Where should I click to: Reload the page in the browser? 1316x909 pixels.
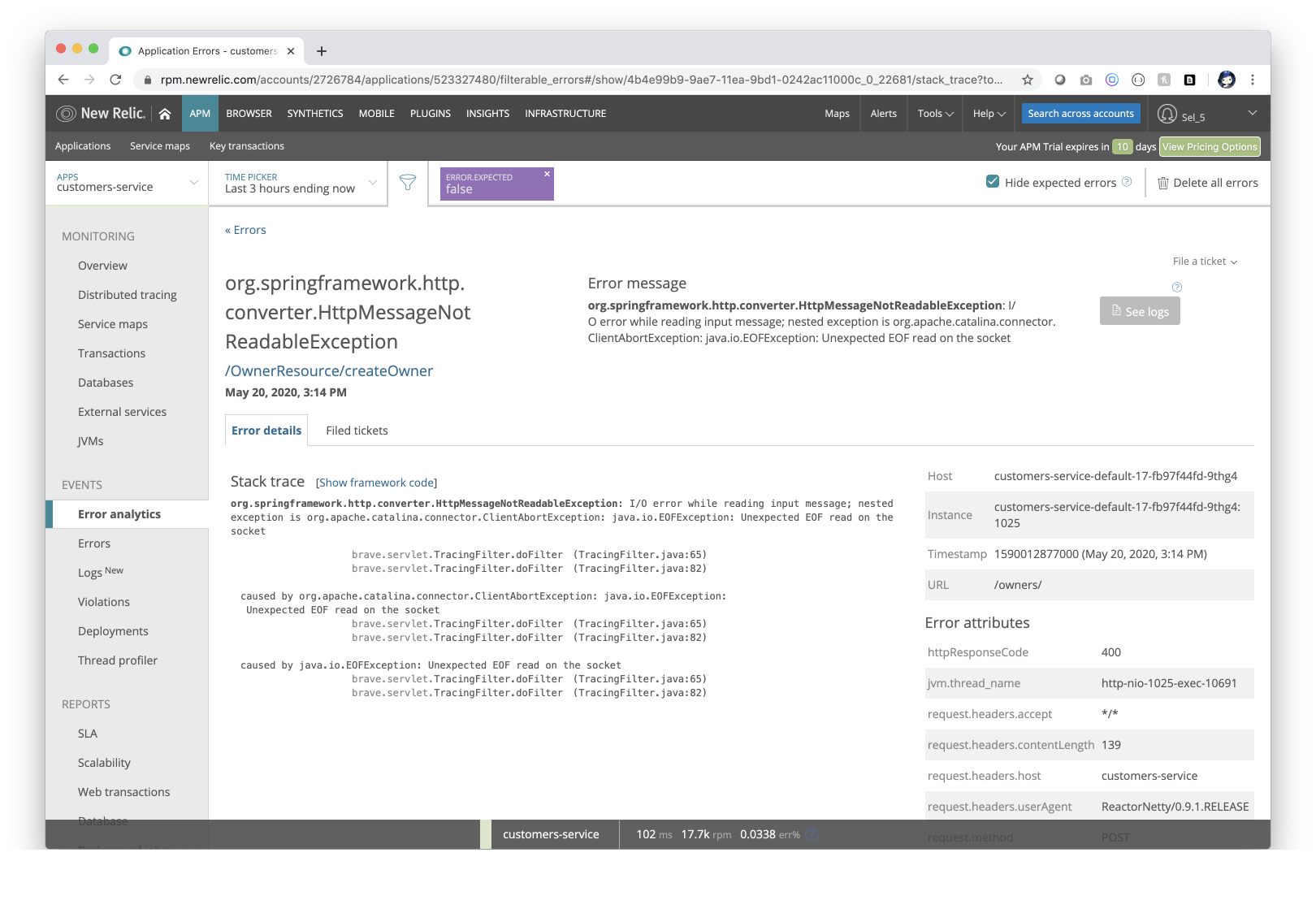coord(115,80)
